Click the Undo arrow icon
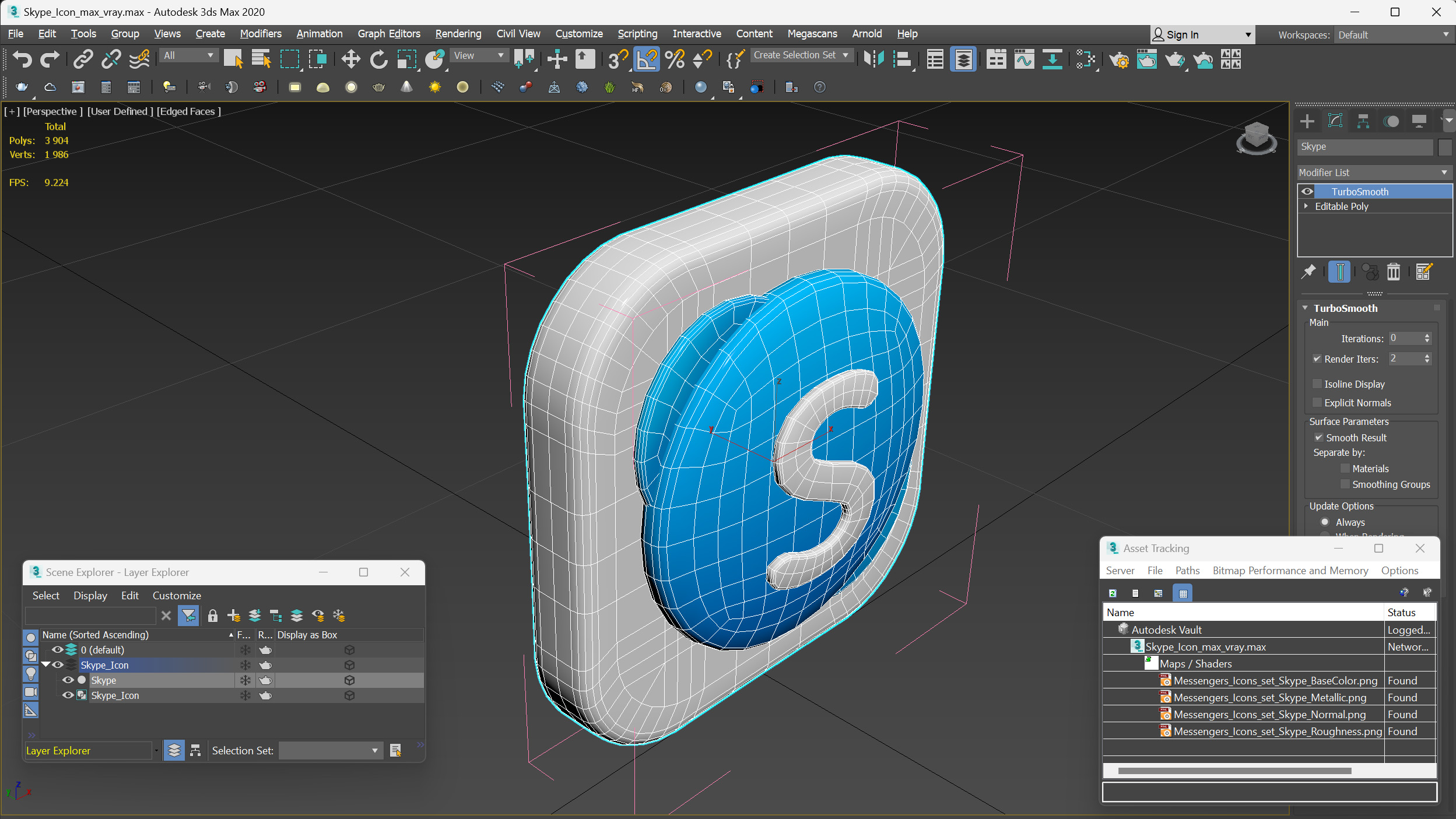This screenshot has width=1456, height=819. pos(22,59)
